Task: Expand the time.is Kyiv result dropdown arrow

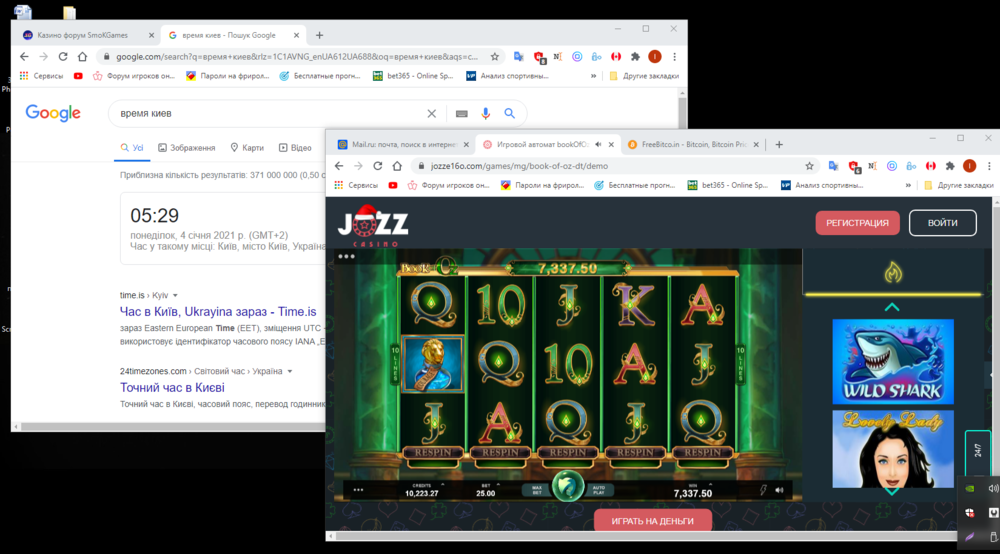Action: [x=175, y=296]
